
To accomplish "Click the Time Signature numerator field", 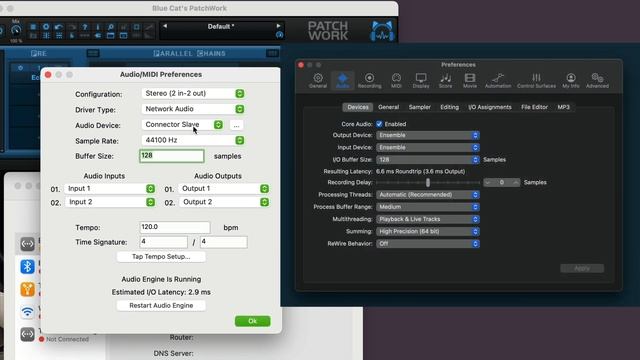I will (x=163, y=242).
